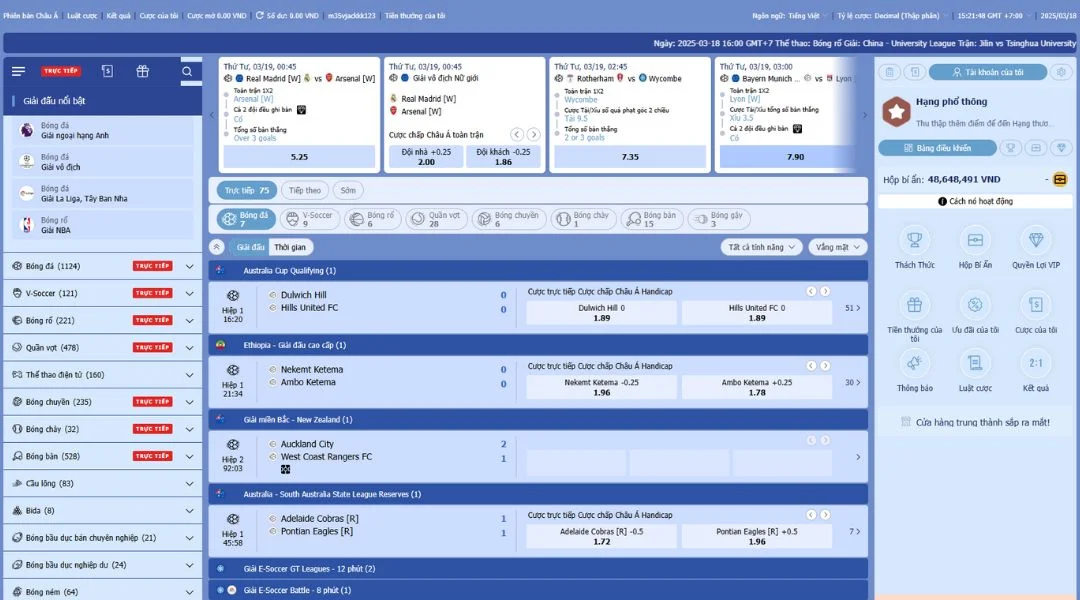
Task: Click the Cách nó hoạt động link
Action: point(975,201)
